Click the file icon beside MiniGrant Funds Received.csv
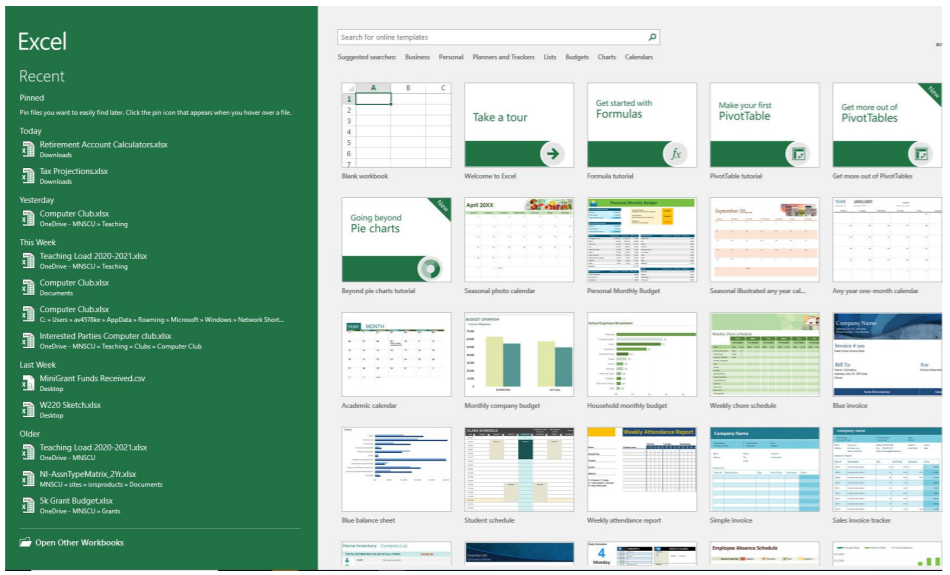Image resolution: width=950 pixels, height=575 pixels. (x=28, y=383)
